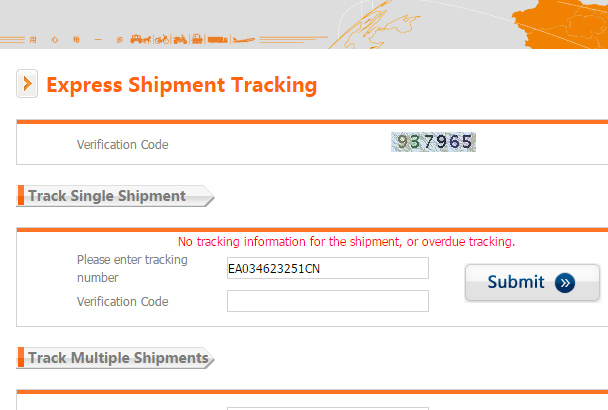Click the Verification Code label beside the captcha
The image size is (608, 410).
122,145
